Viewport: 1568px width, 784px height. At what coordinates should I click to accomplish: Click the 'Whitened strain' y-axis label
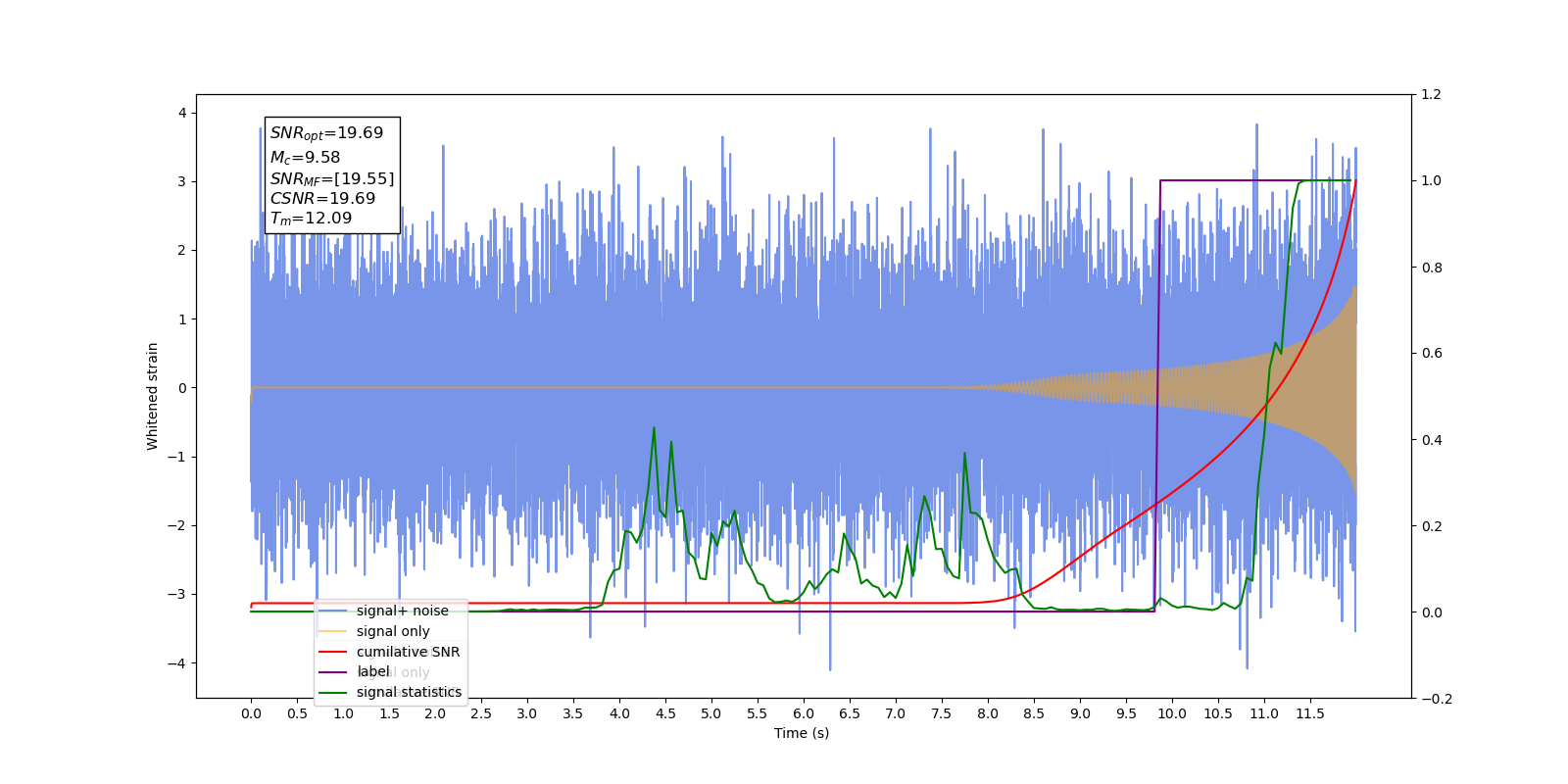pyautogui.click(x=152, y=396)
